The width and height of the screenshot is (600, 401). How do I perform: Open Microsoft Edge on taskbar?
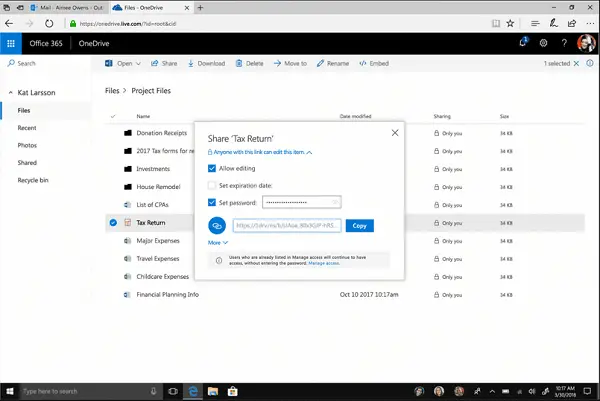coord(193,391)
